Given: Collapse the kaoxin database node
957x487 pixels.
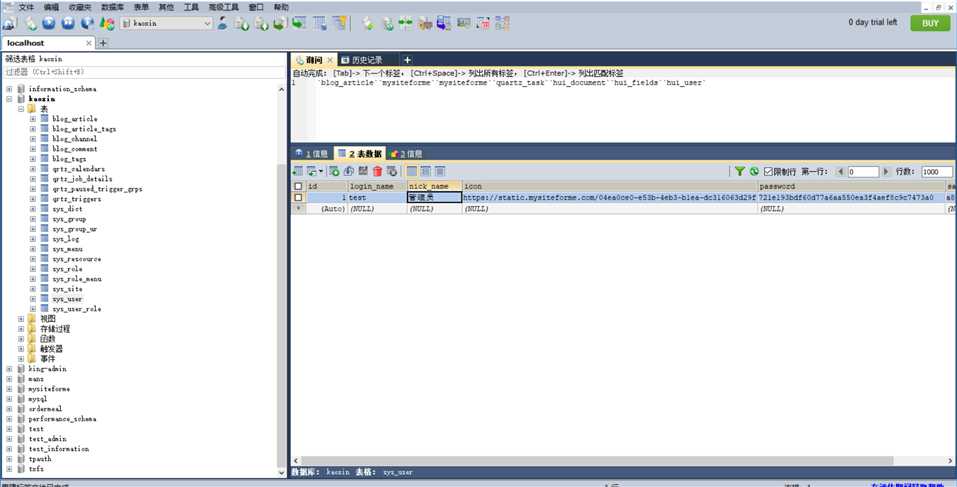Looking at the screenshot, I should tap(9, 98).
